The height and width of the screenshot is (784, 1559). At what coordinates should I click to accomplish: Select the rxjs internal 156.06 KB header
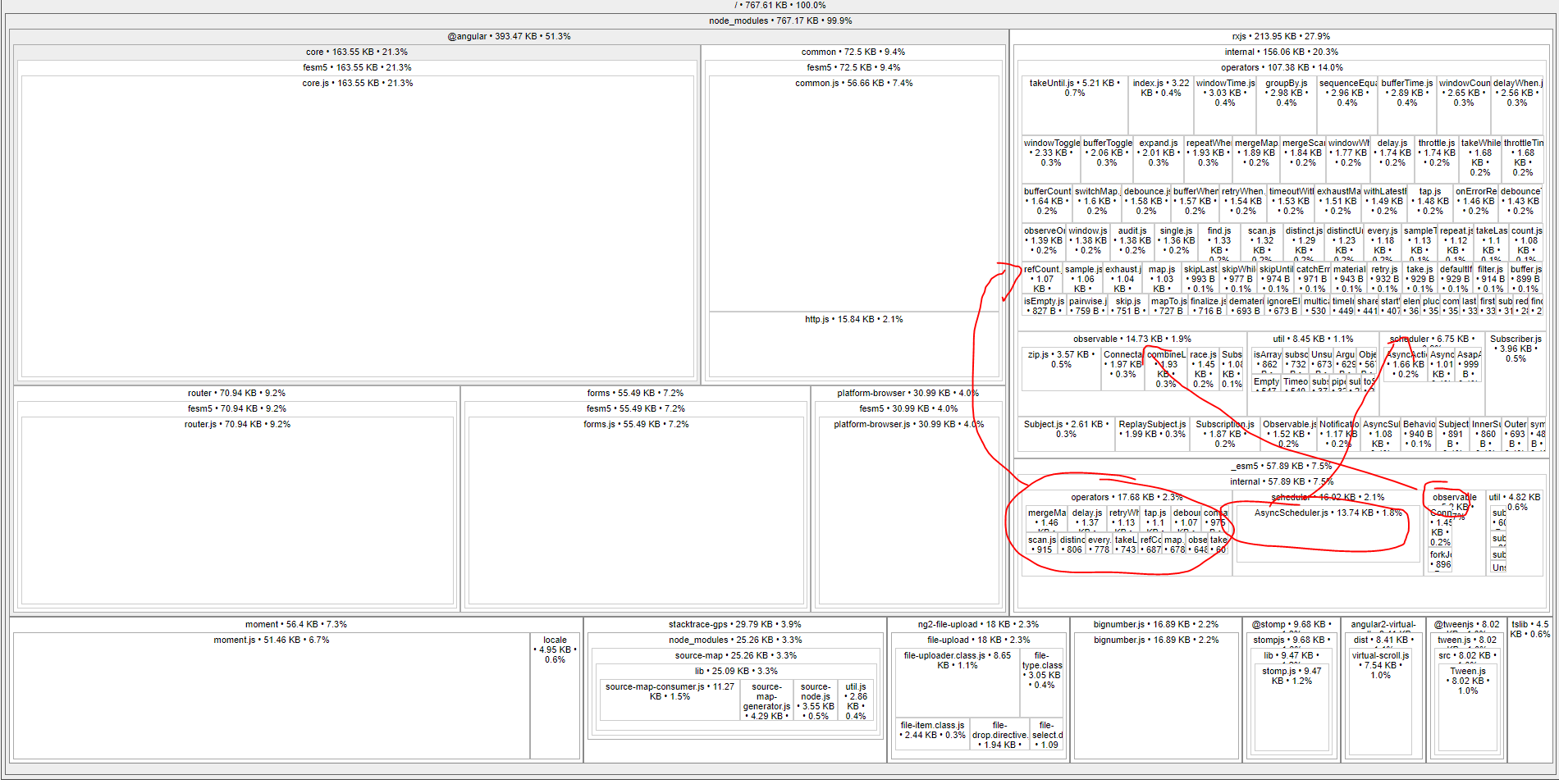[x=1281, y=52]
